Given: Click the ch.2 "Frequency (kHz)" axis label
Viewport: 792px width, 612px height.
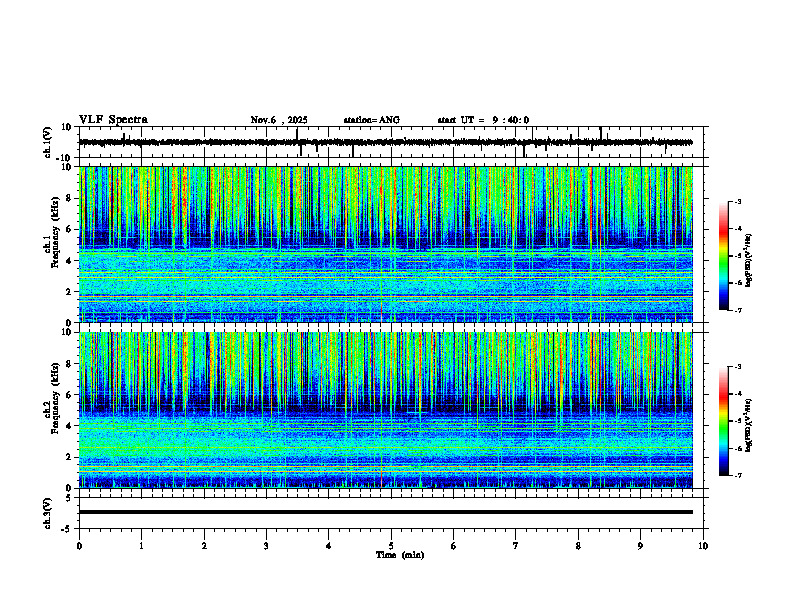Looking at the screenshot, I should point(55,398).
